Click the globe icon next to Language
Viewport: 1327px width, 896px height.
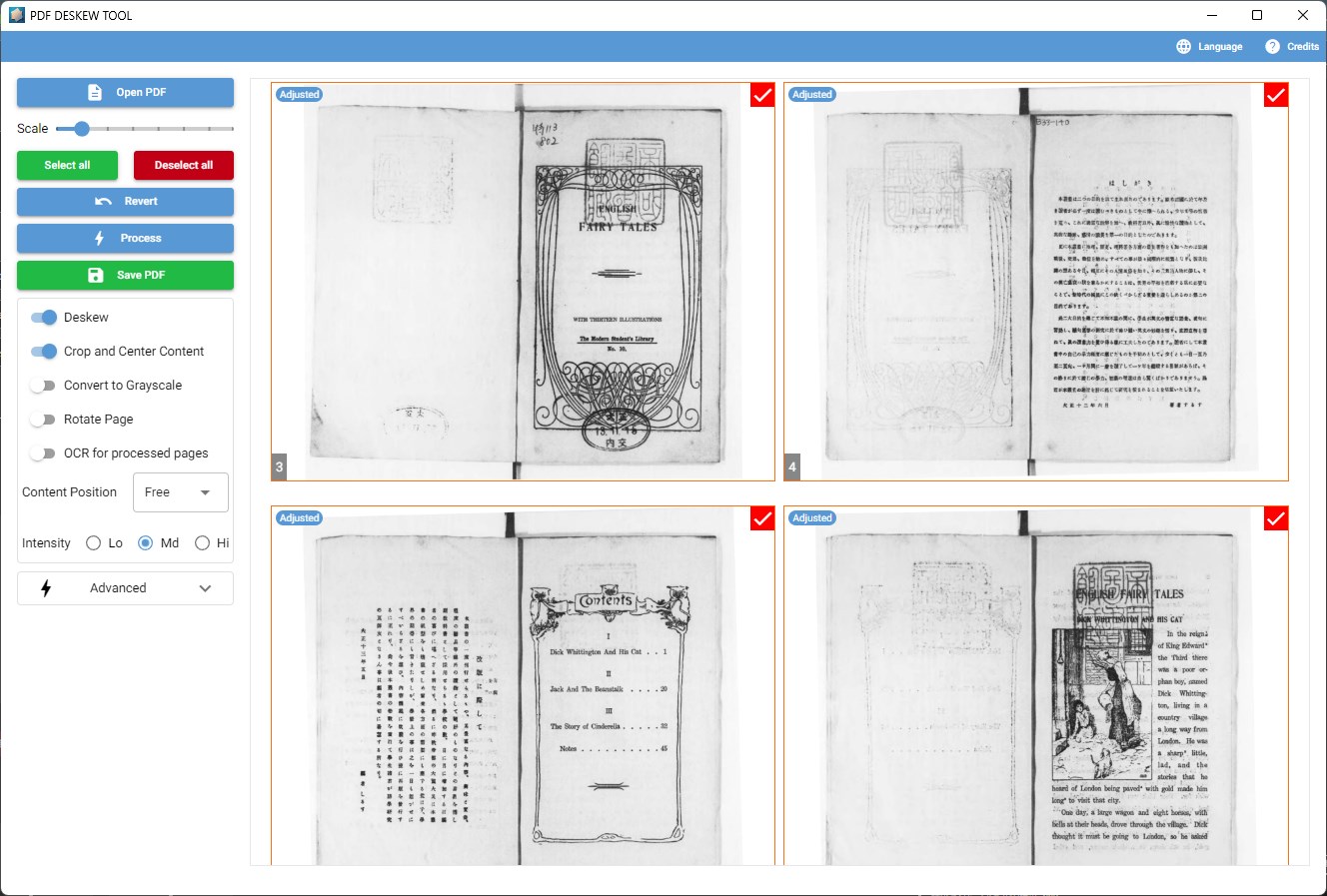[1184, 46]
